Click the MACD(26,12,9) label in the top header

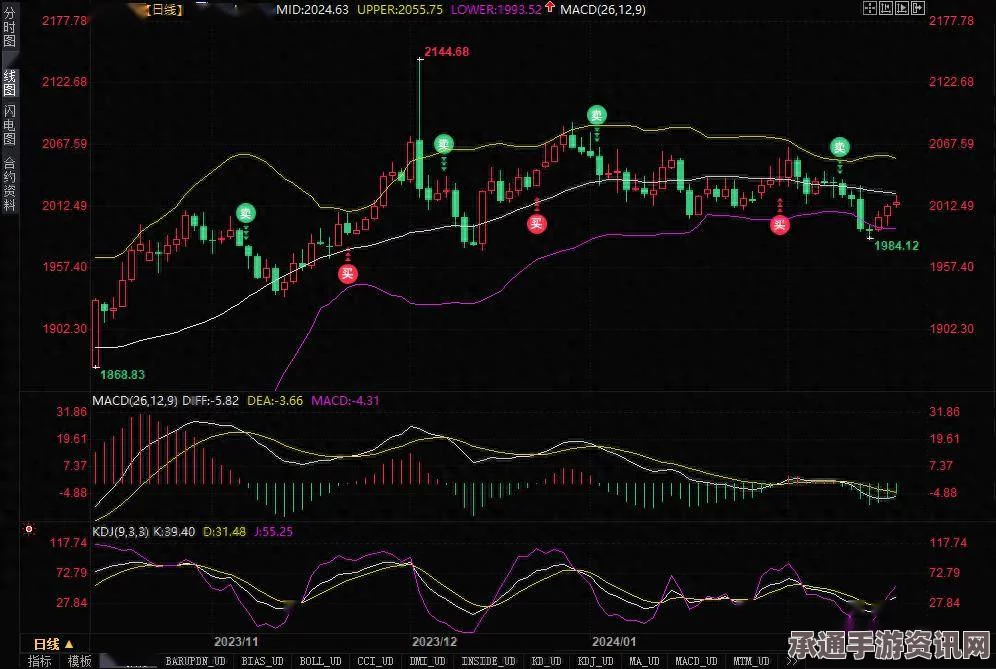[x=603, y=10]
